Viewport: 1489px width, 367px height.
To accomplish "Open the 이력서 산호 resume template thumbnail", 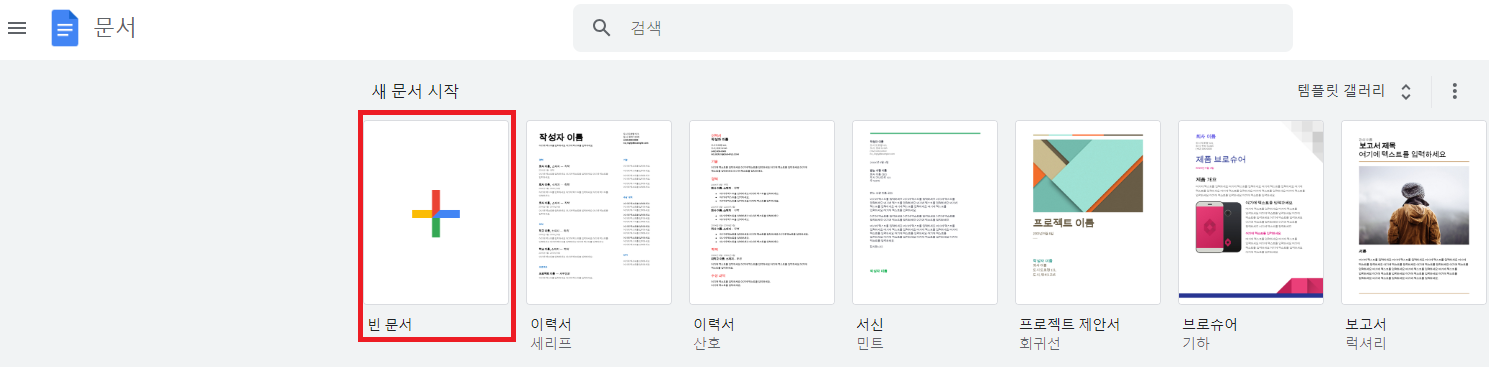I will (762, 213).
